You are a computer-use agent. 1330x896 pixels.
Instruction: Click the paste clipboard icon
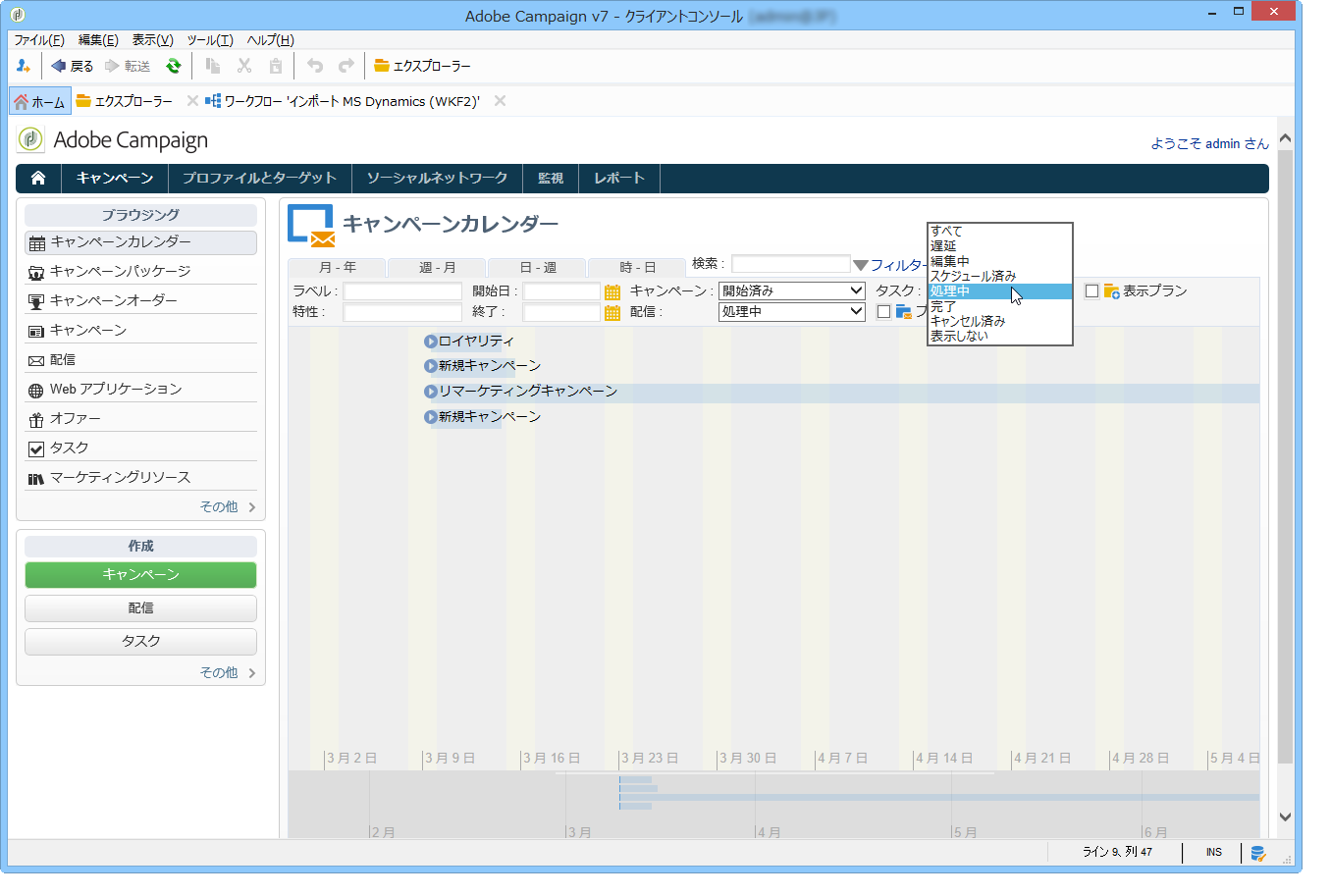point(276,66)
